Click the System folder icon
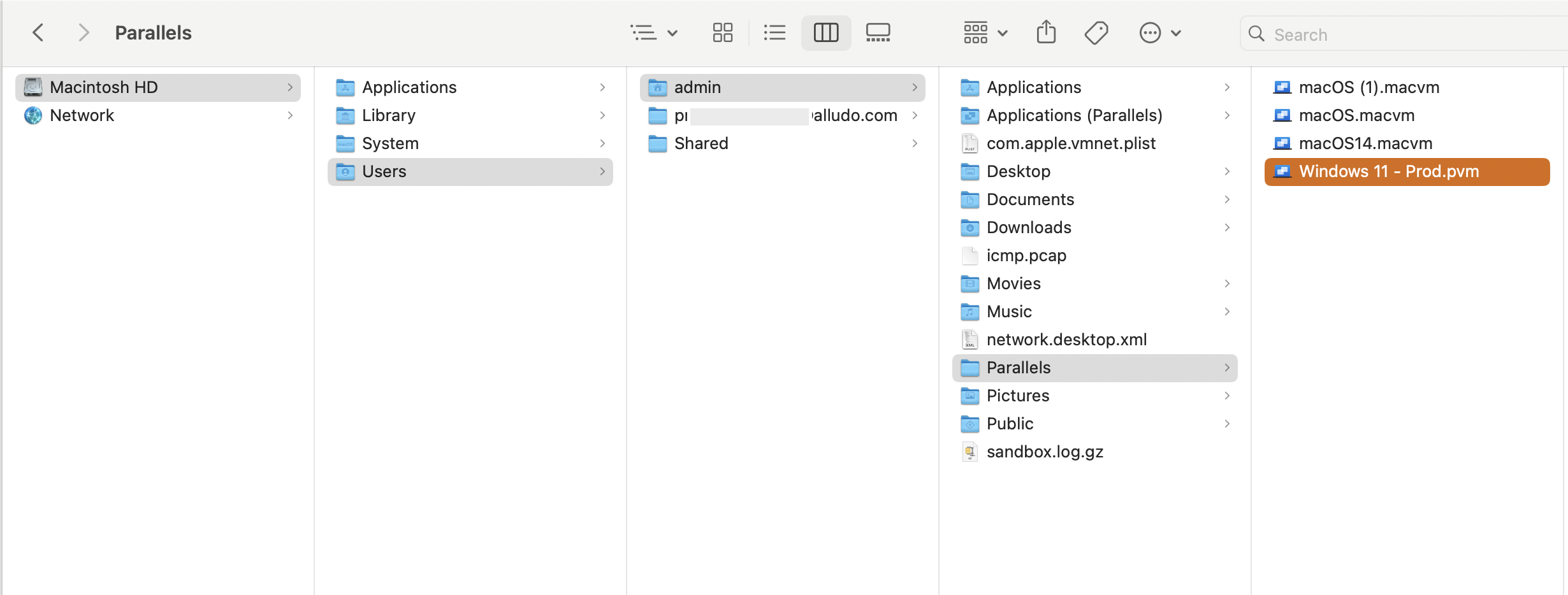This screenshot has height=595, width=1568. (345, 143)
